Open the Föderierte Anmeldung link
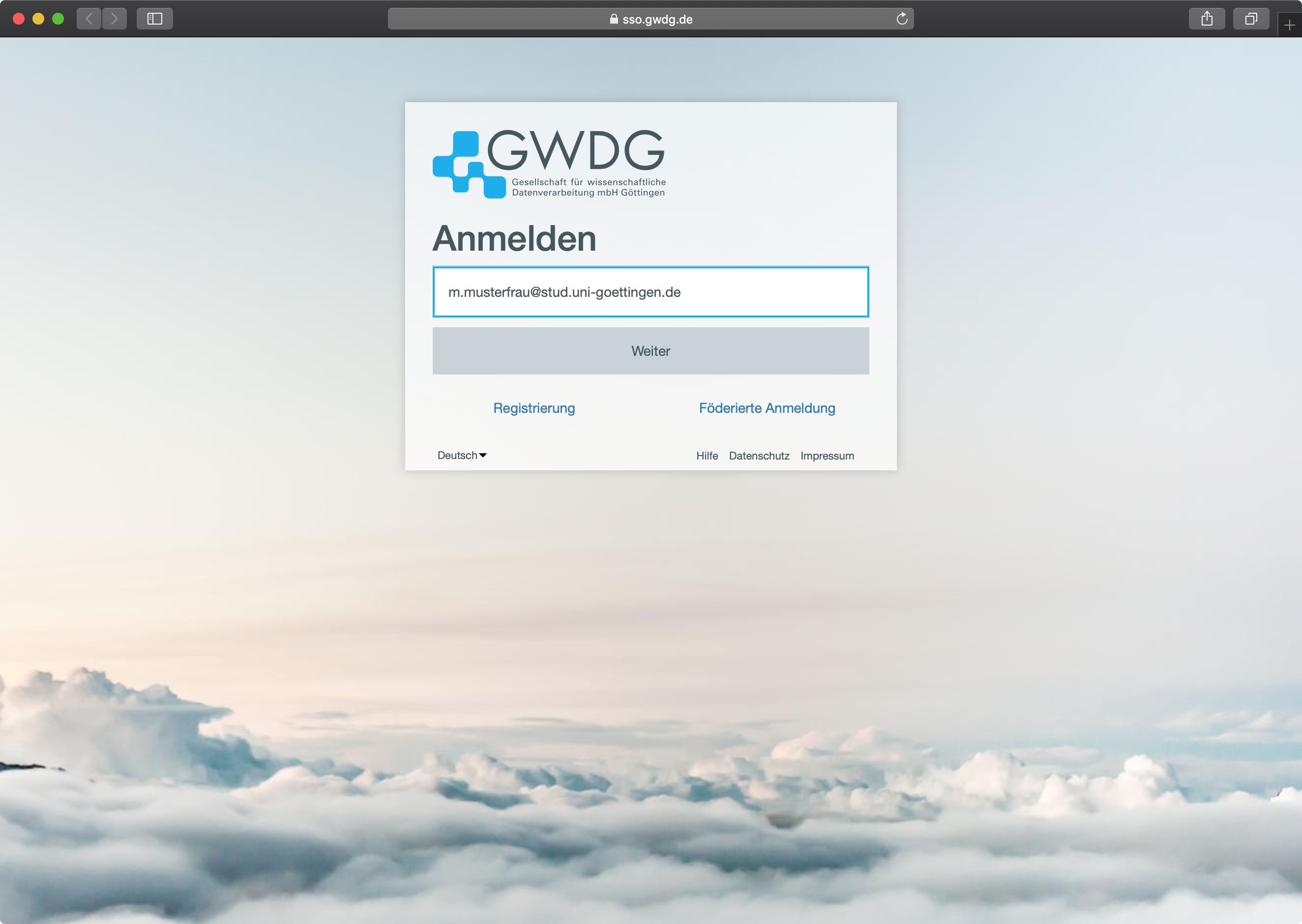 [x=767, y=408]
